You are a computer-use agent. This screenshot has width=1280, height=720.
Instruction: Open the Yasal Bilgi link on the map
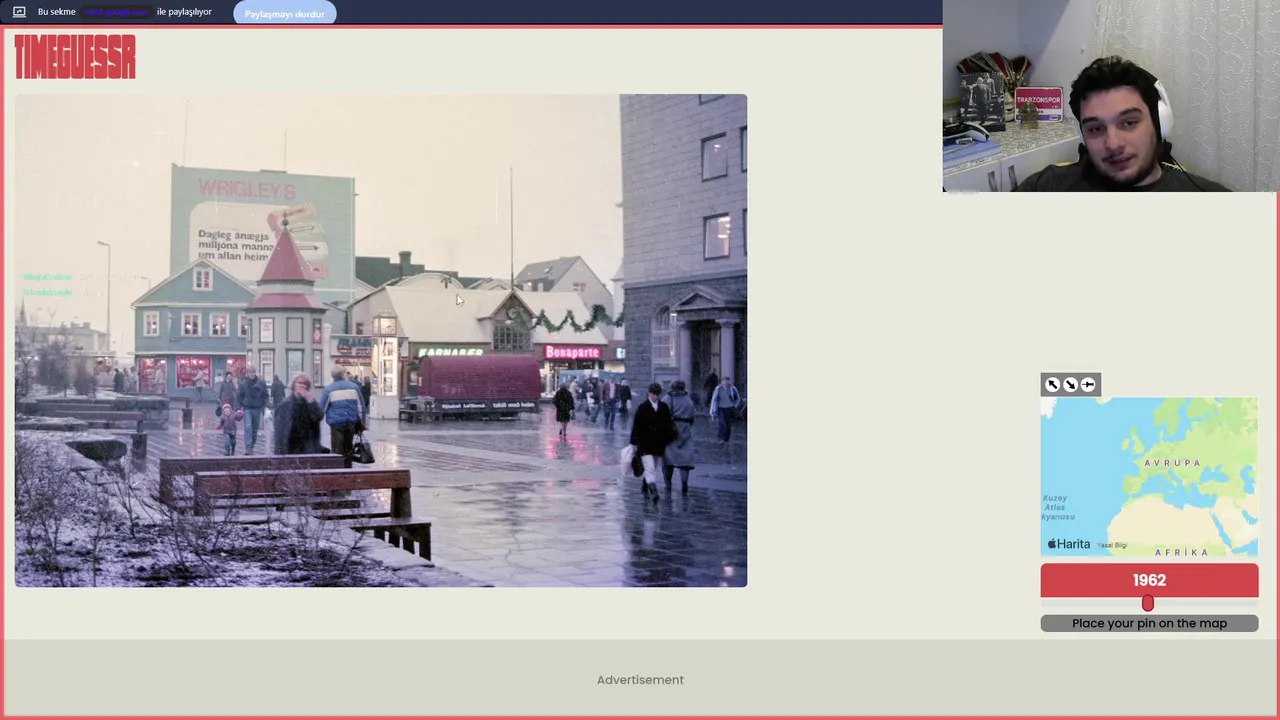tap(1111, 545)
